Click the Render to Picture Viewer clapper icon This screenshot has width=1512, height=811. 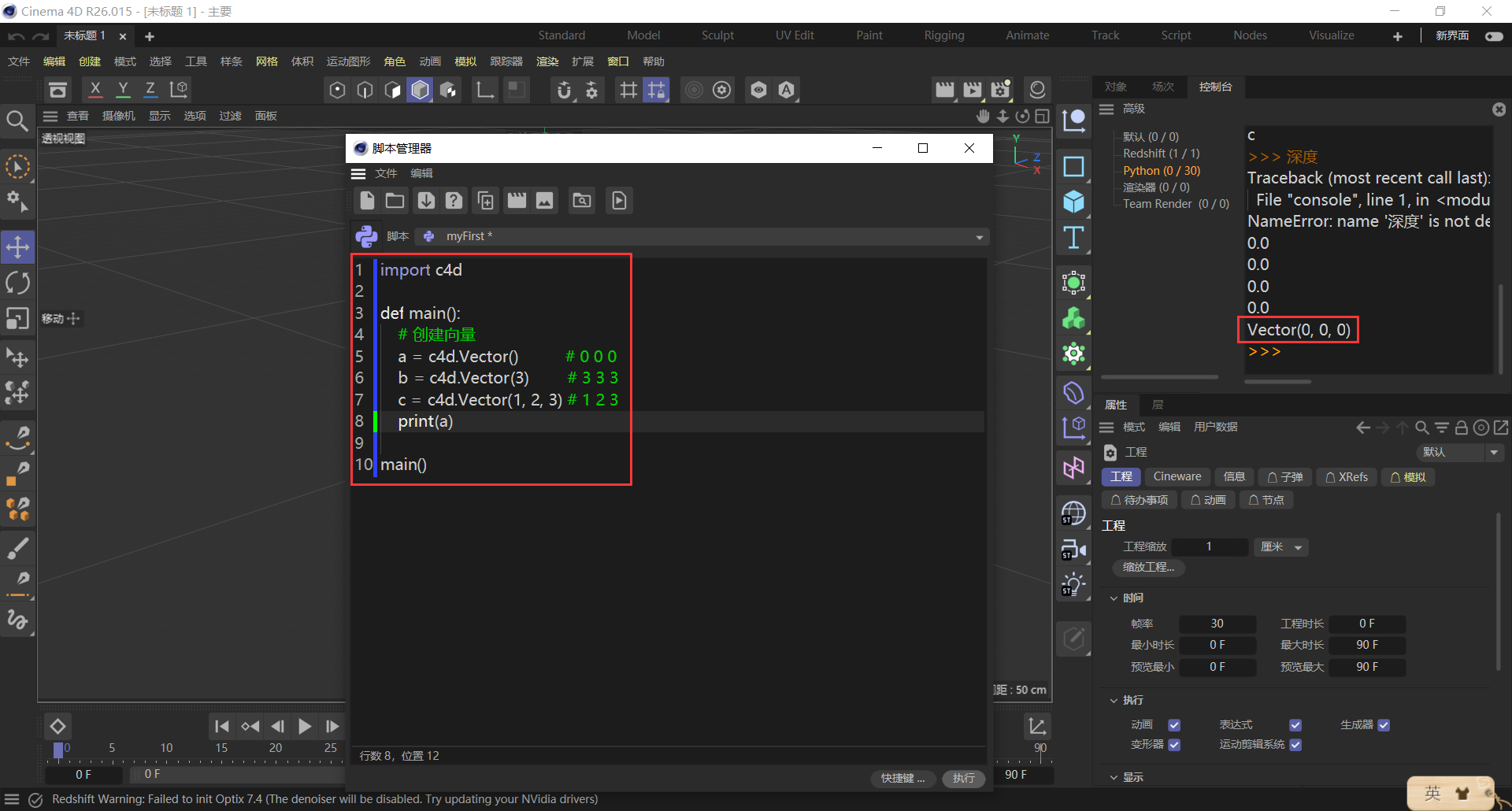(973, 90)
